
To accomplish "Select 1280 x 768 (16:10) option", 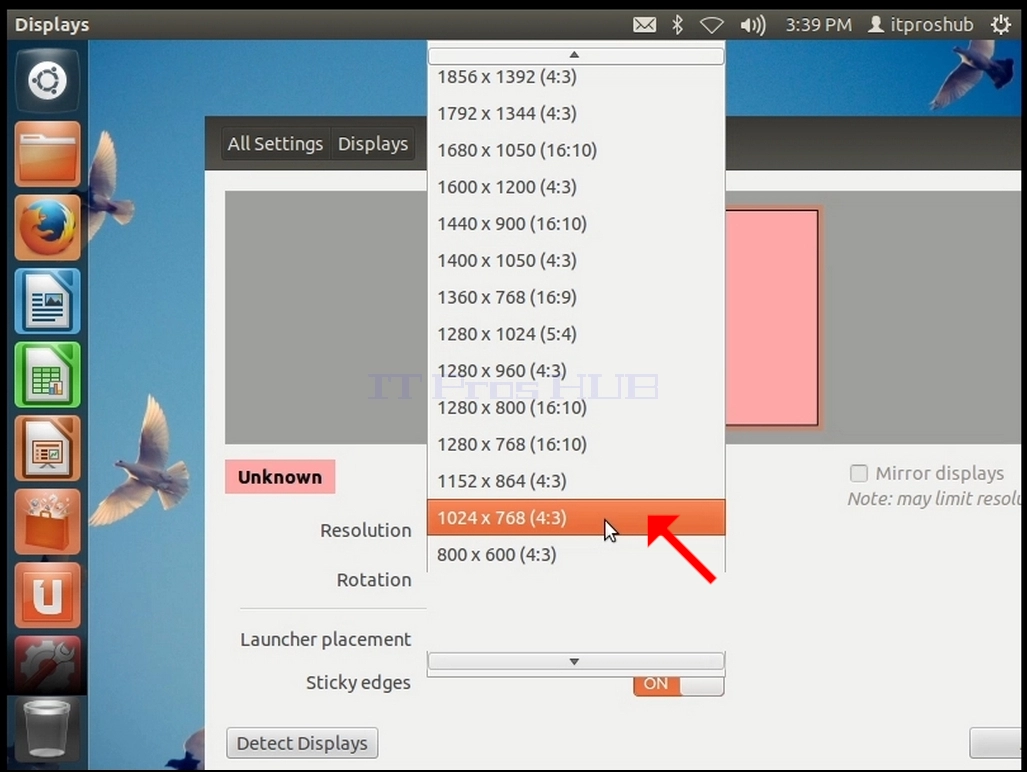I will click(576, 444).
